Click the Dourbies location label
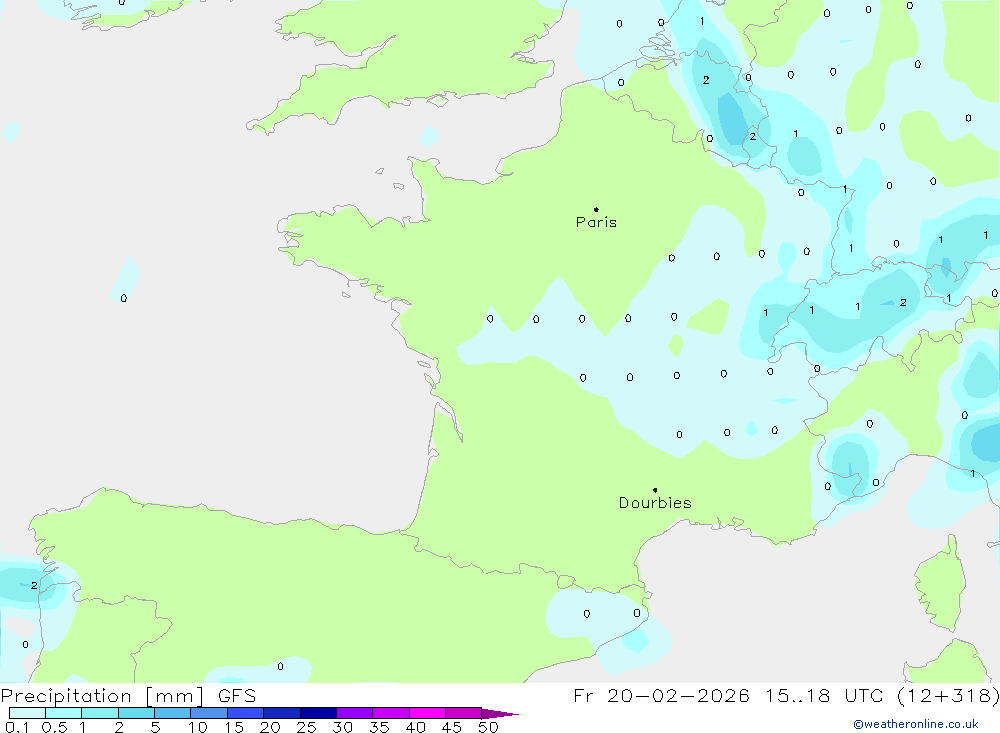 (x=655, y=503)
